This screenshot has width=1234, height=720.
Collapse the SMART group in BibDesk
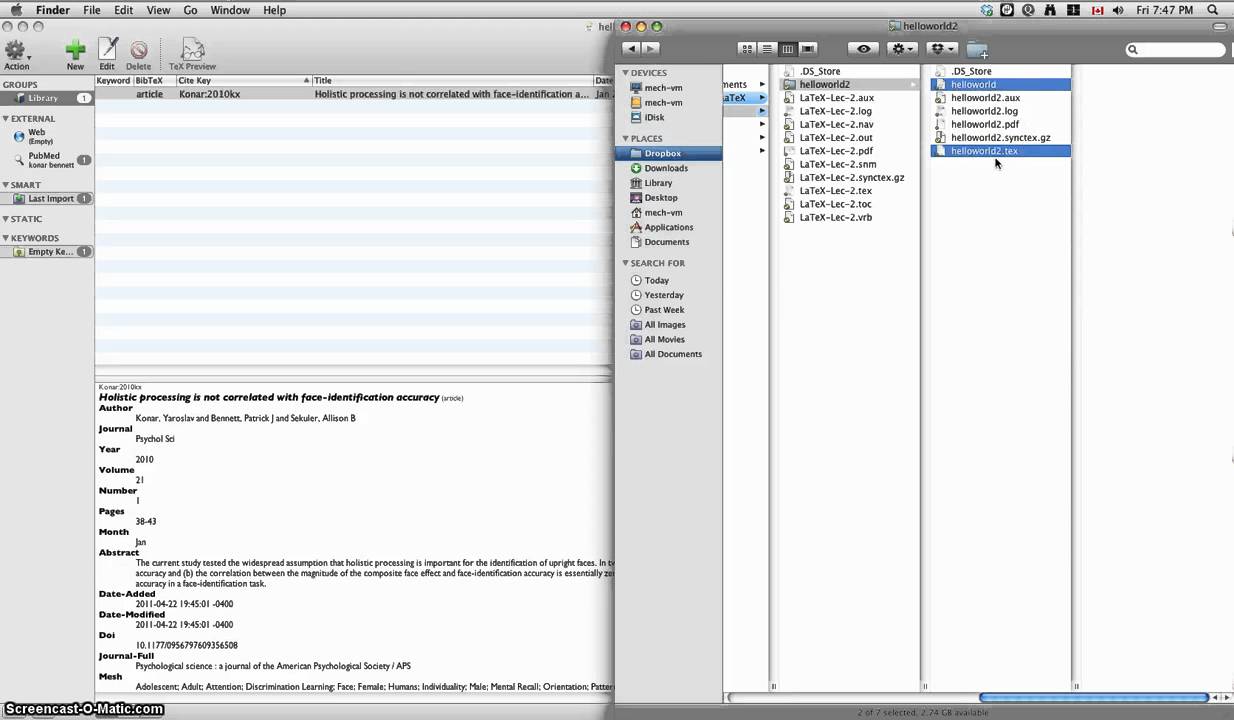pyautogui.click(x=6, y=185)
